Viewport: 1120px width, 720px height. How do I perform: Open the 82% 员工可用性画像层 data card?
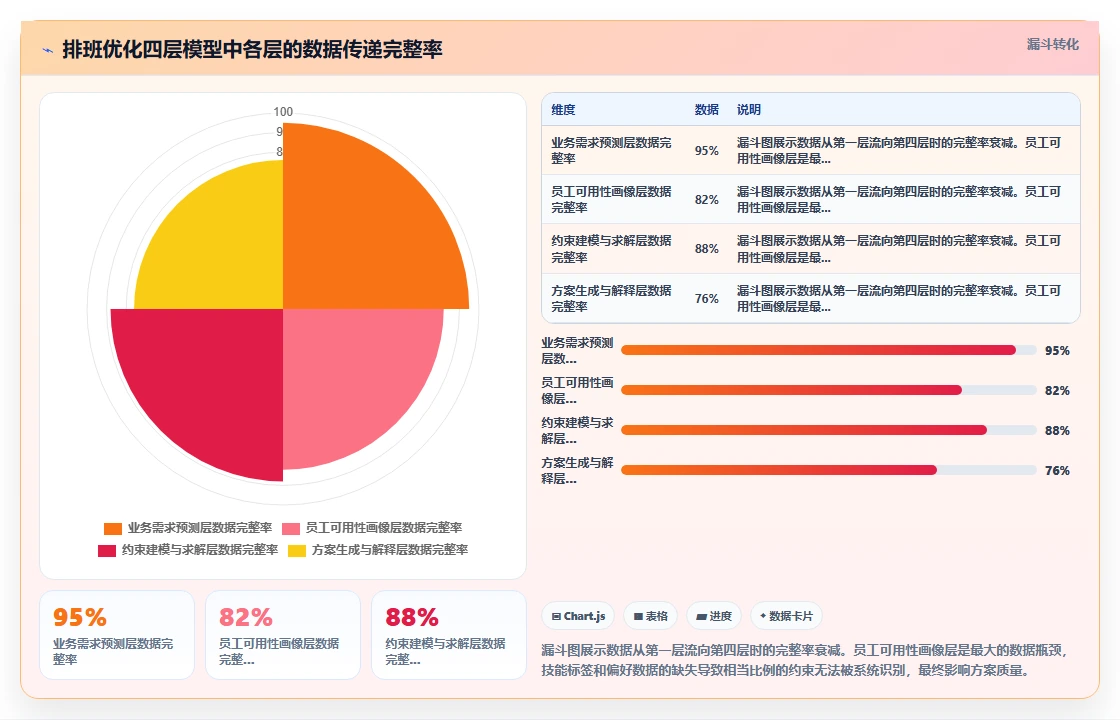tap(283, 635)
